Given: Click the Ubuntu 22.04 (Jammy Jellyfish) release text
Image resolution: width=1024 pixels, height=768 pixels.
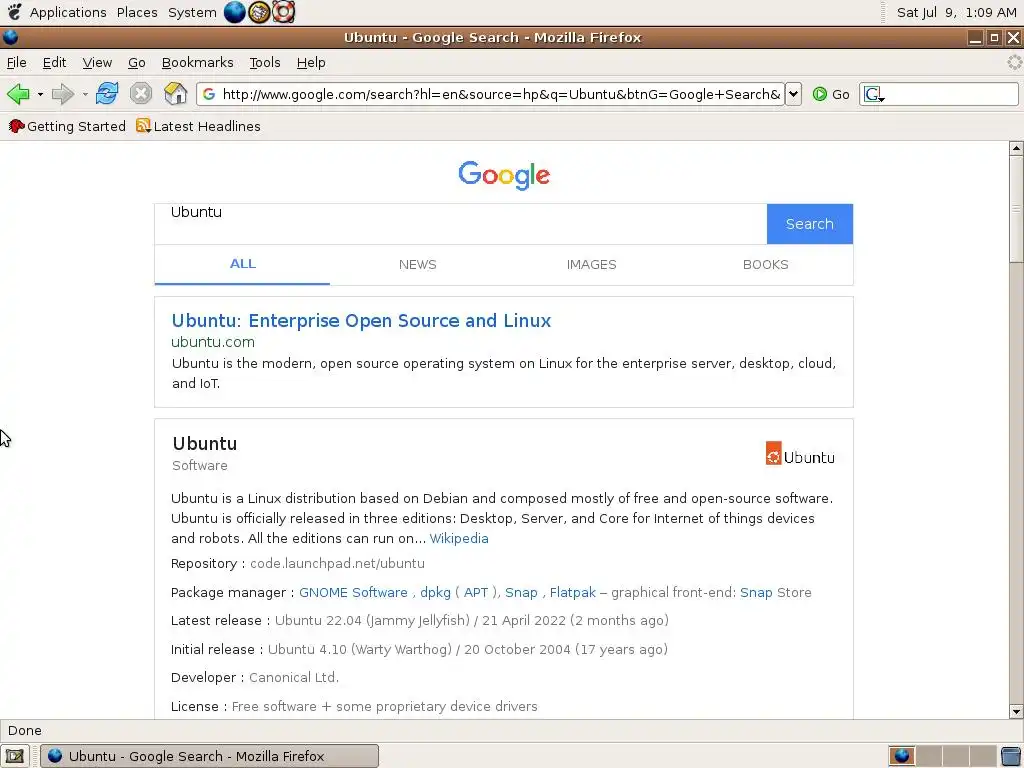Looking at the screenshot, I should pos(372,620).
